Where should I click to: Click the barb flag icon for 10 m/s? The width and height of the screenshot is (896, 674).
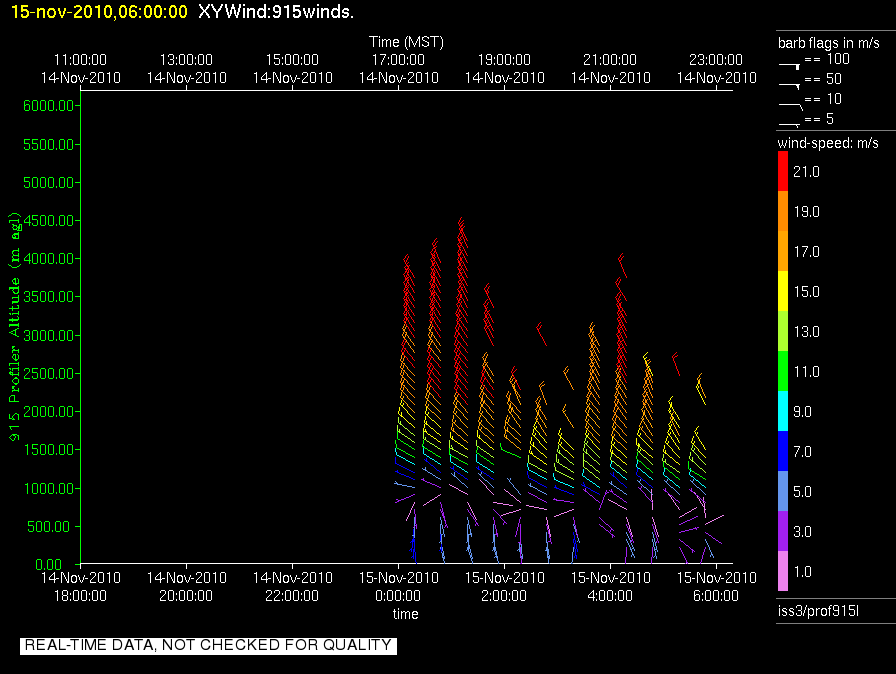(x=790, y=106)
